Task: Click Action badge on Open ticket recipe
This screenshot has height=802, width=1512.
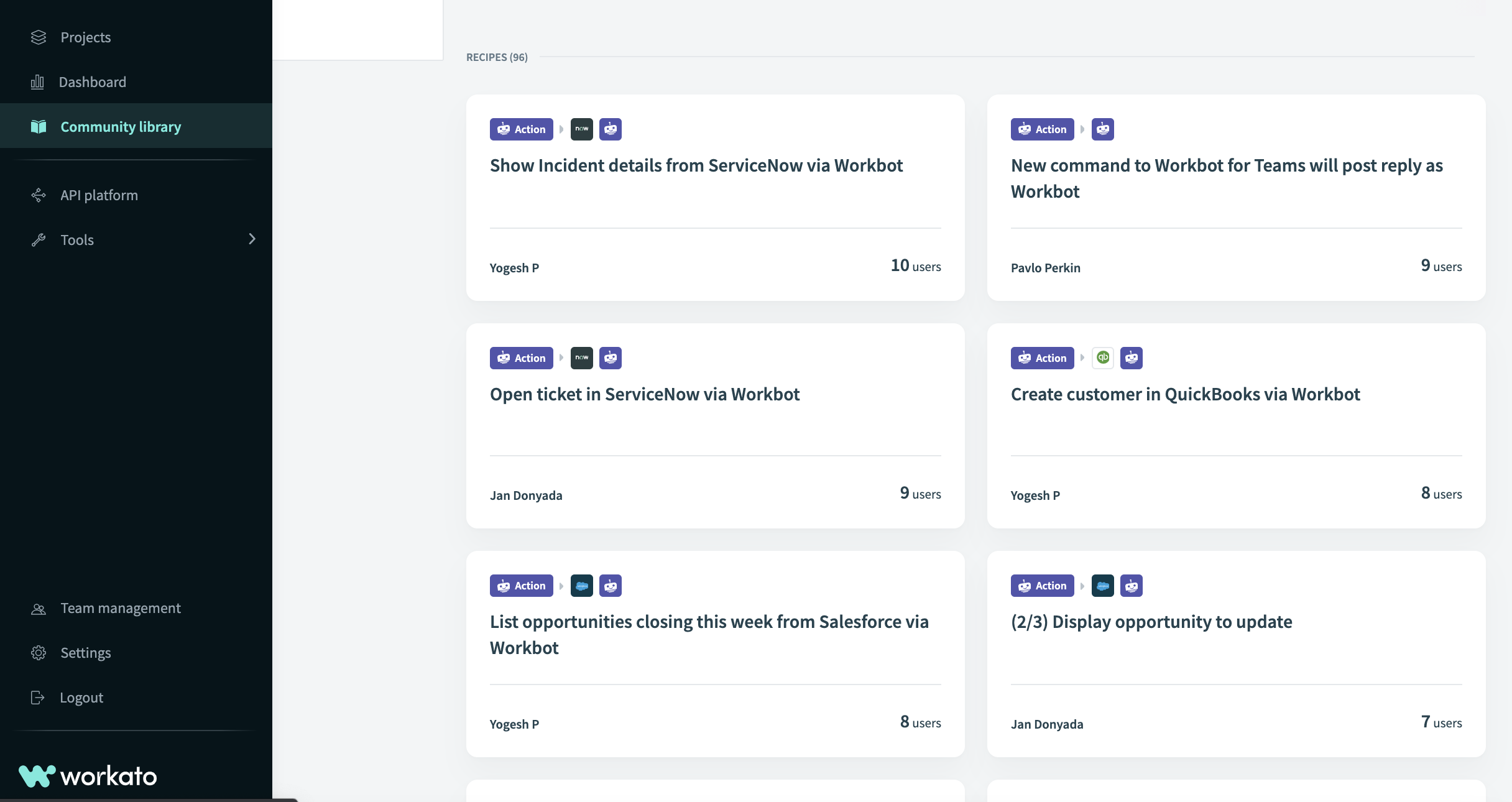Action: point(521,358)
